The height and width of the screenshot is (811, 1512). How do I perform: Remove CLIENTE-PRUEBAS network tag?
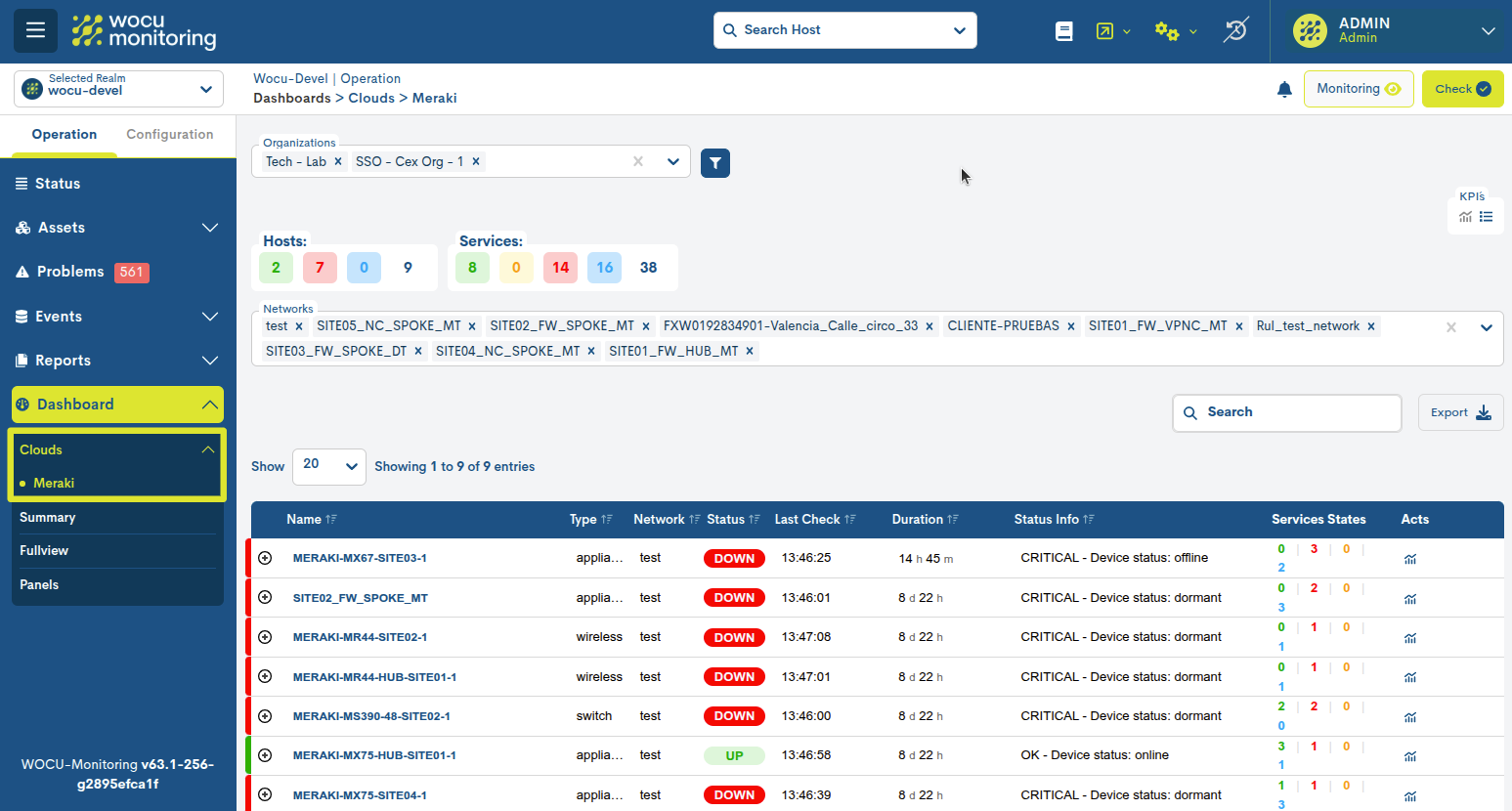(1071, 326)
